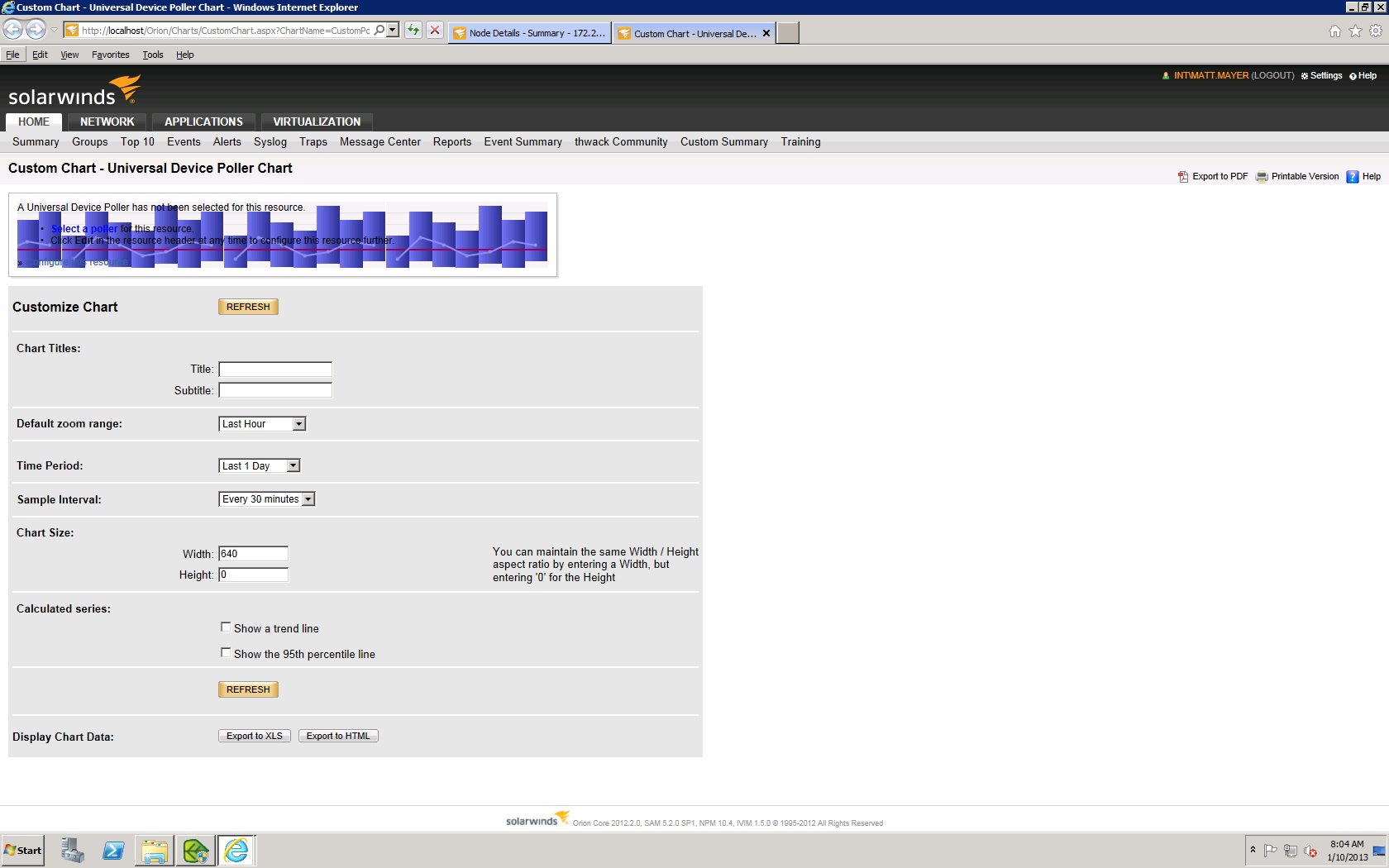Expand the address bar history dropdown
Image resolution: width=1389 pixels, height=868 pixels.
click(x=393, y=31)
